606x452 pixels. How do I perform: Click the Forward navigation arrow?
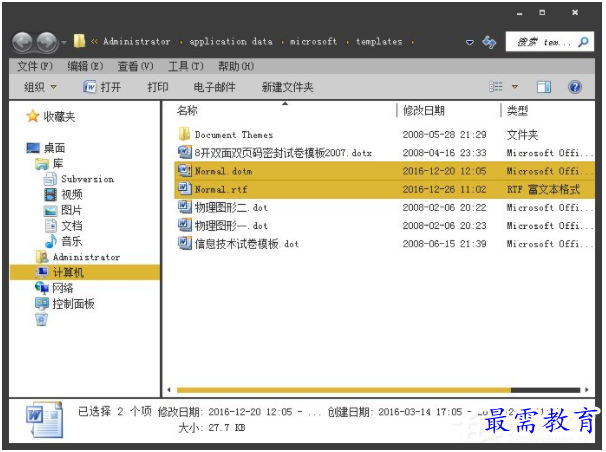pos(47,42)
